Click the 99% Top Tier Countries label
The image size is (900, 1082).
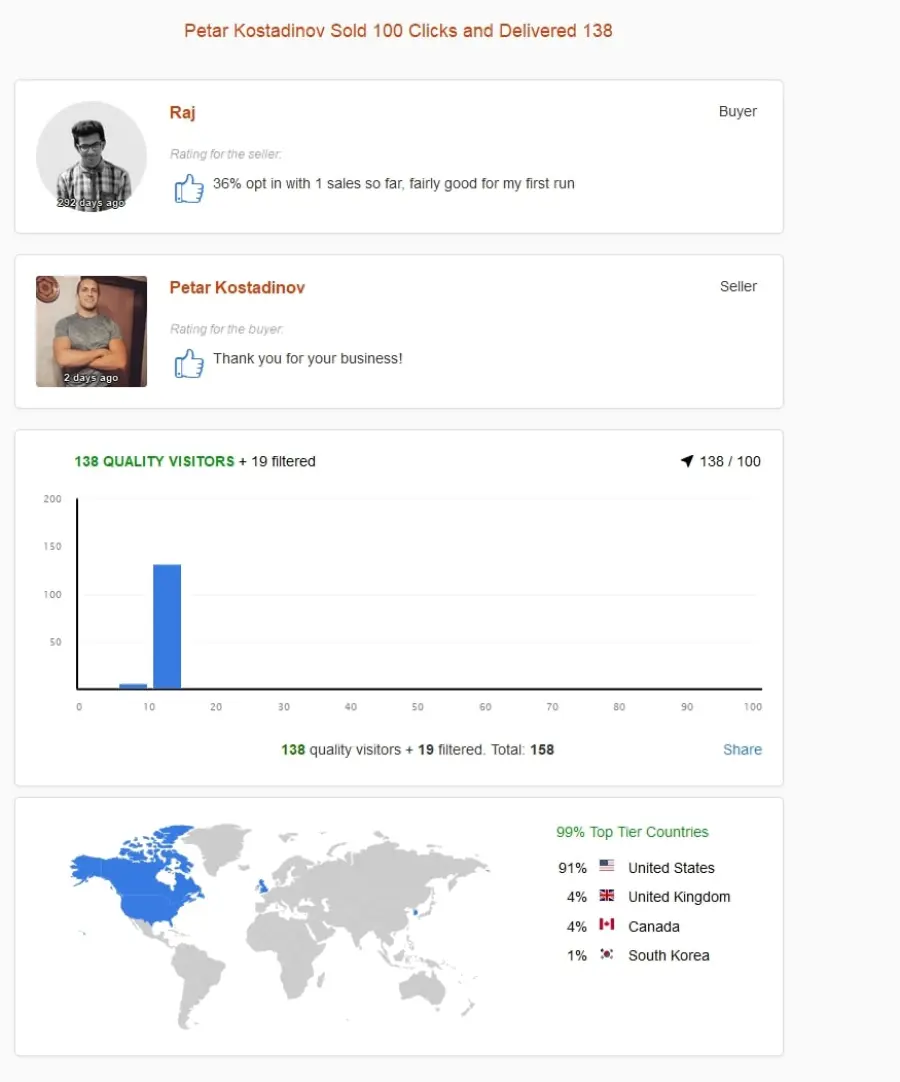(x=632, y=832)
